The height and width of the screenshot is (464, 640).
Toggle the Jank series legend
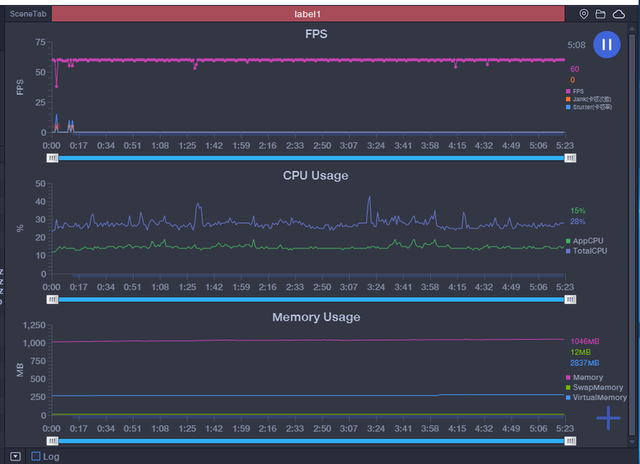pos(586,98)
